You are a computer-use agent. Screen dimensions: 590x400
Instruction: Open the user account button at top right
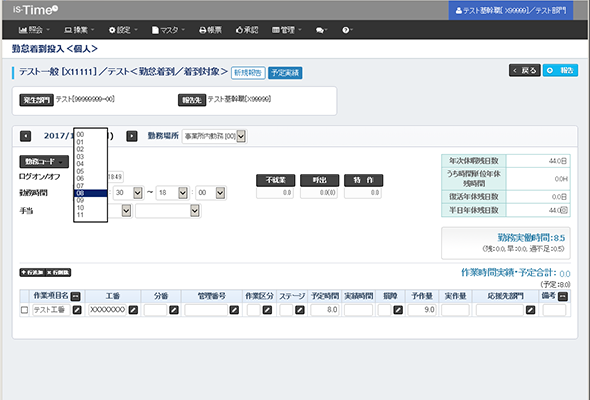pos(511,11)
